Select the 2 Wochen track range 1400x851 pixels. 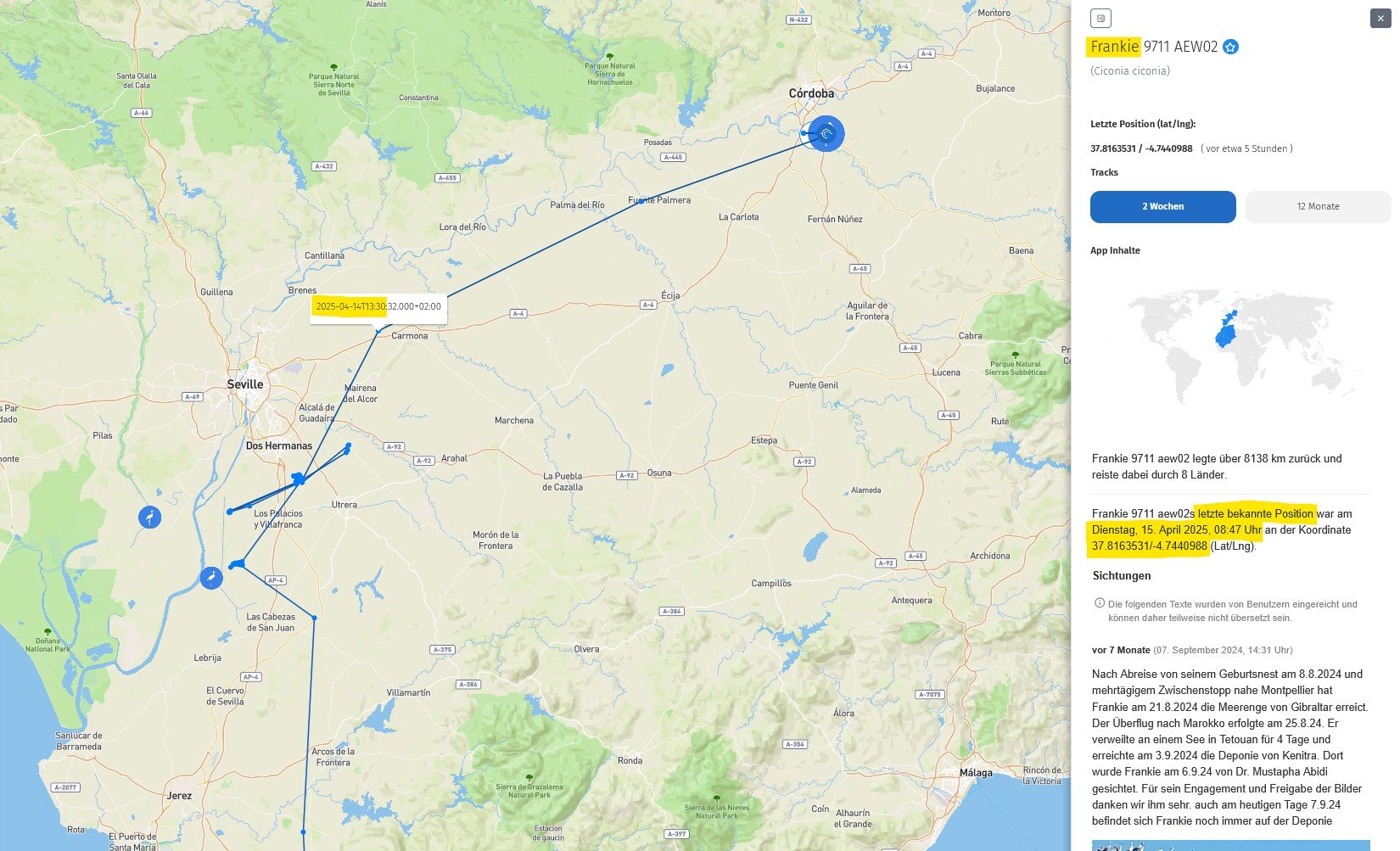point(1162,207)
